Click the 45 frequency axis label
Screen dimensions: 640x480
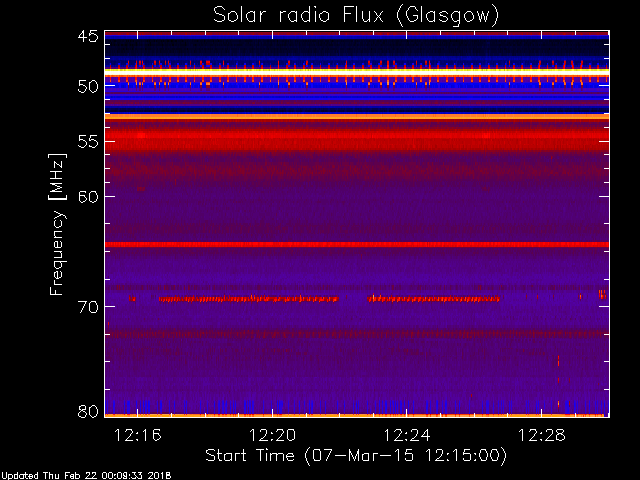88,36
